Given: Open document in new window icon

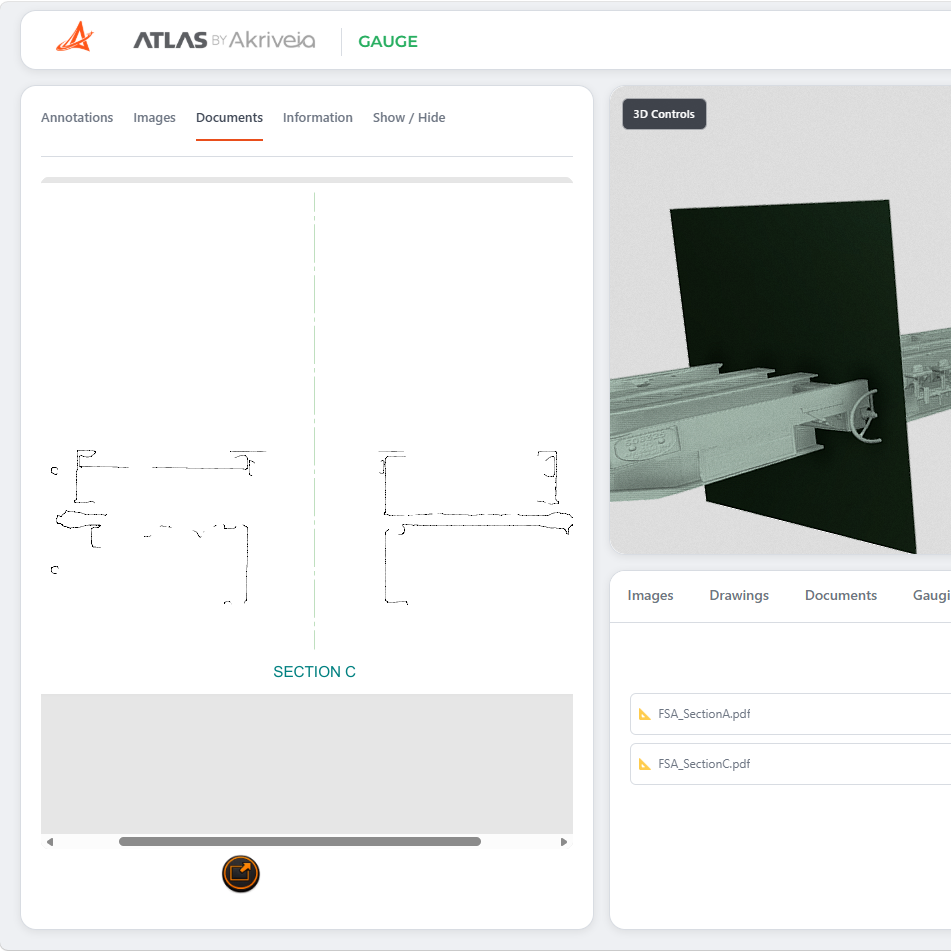Looking at the screenshot, I should point(241,874).
